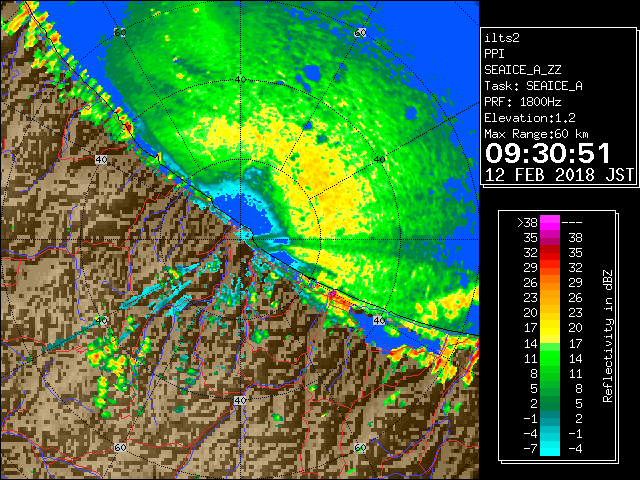
Task: Select the 40 range label east-northeast over sea
Action: click(380, 159)
